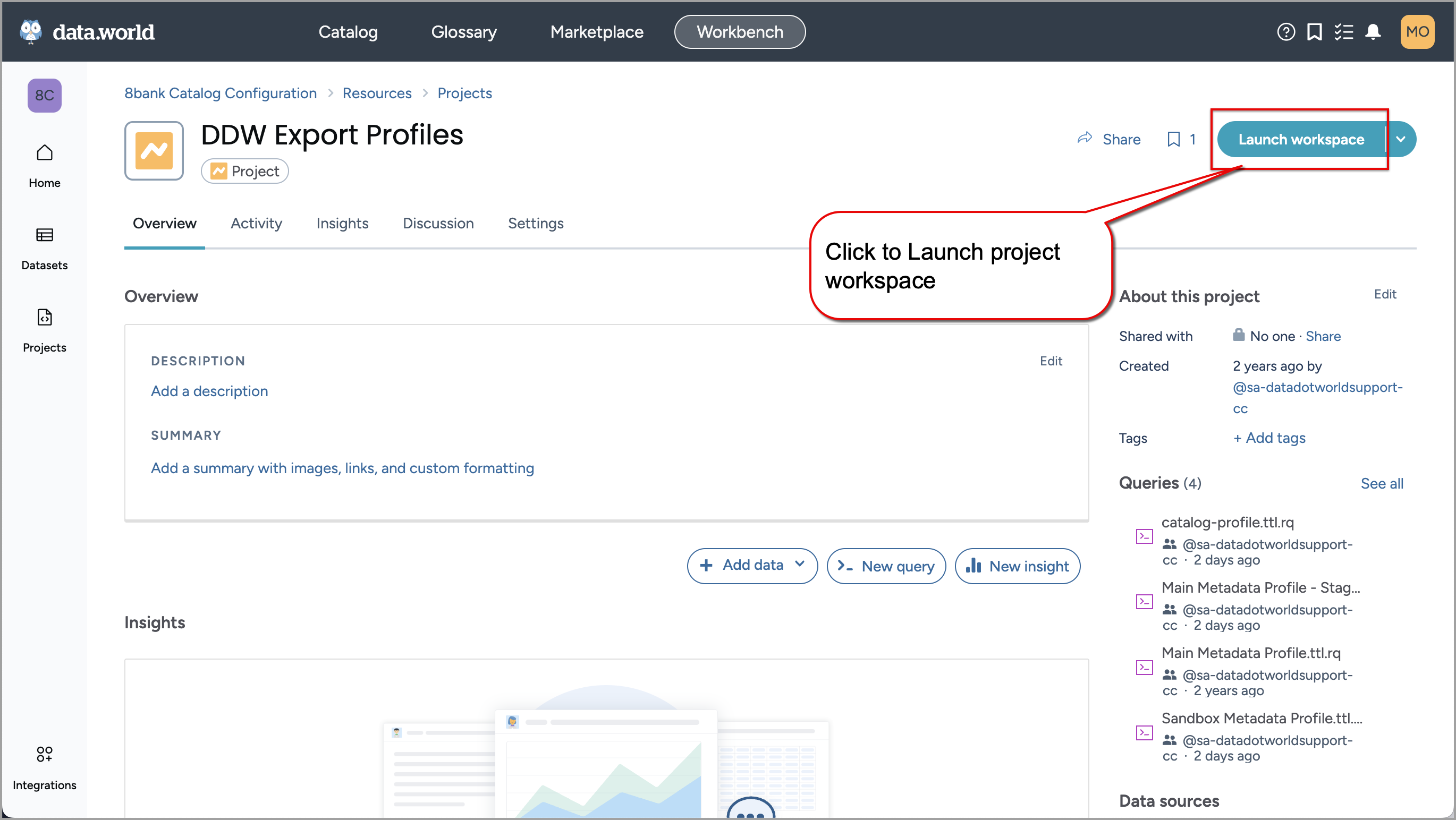Open Projects from the left sidebar

coord(44,330)
